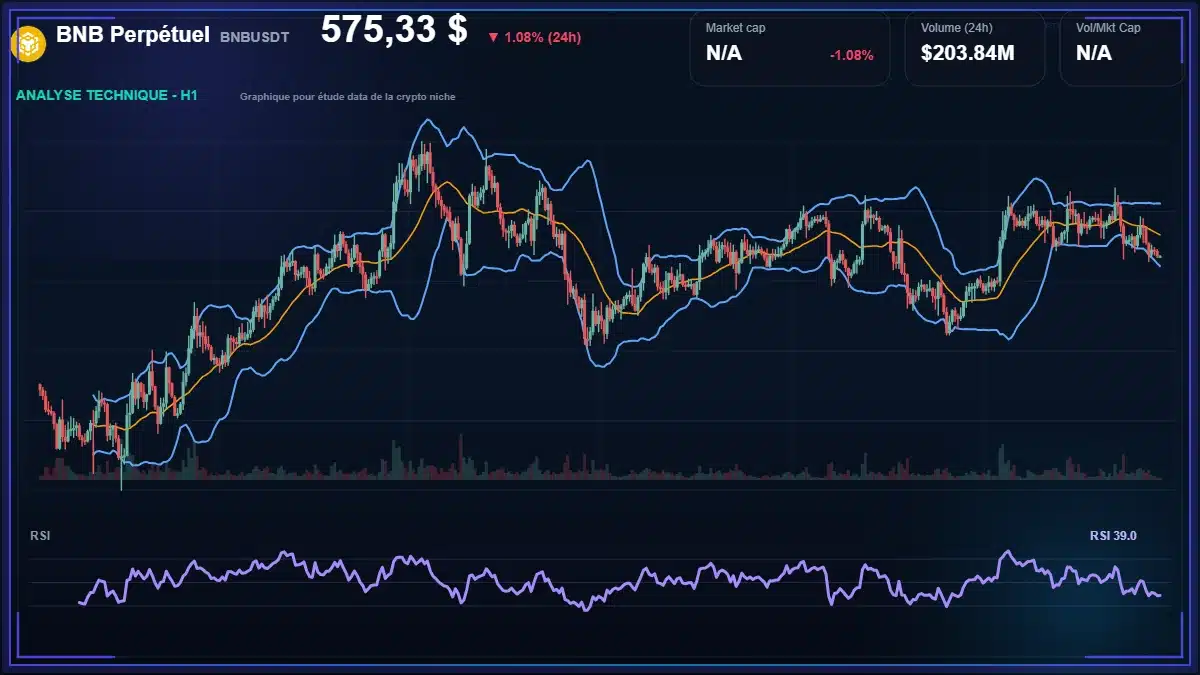Click the Graphique pour étude data subtitle
This screenshot has height=675, width=1200.
(x=348, y=97)
